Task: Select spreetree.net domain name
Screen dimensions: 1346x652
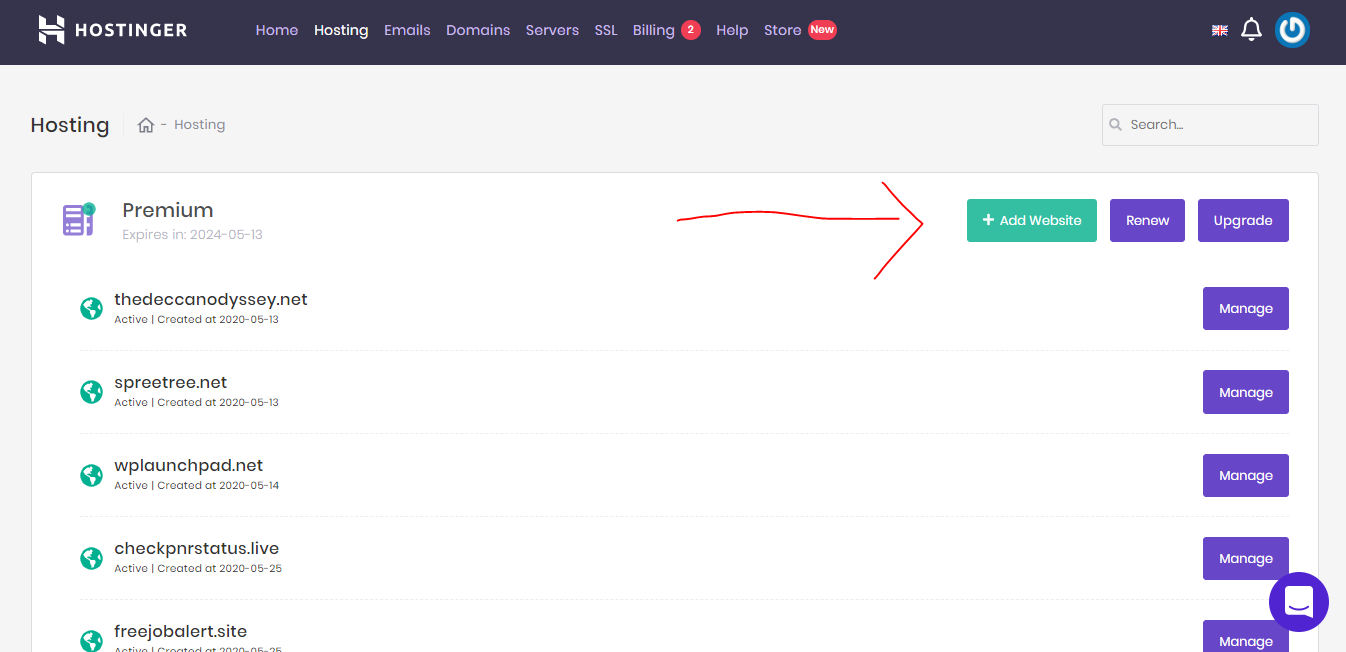Action: 171,382
